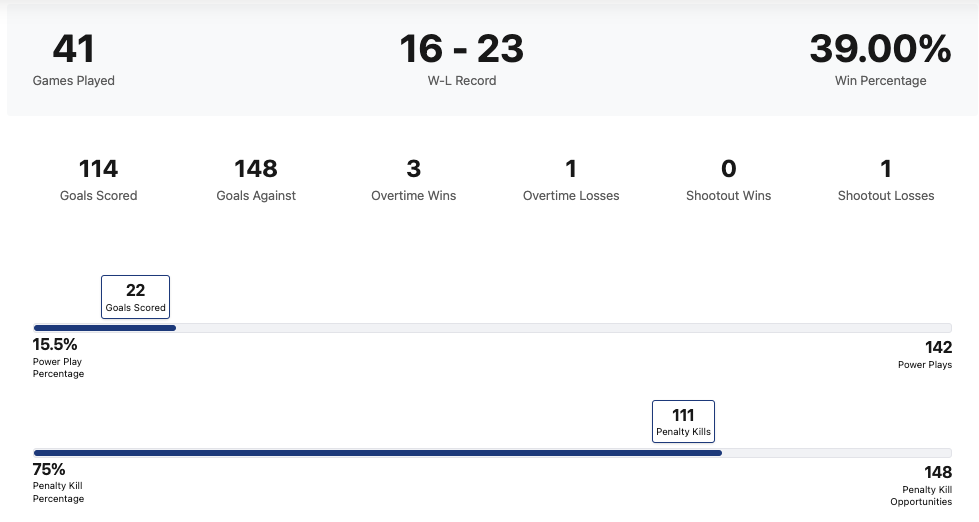Select the 16 - 23 W-L Record stat

click(x=461, y=58)
